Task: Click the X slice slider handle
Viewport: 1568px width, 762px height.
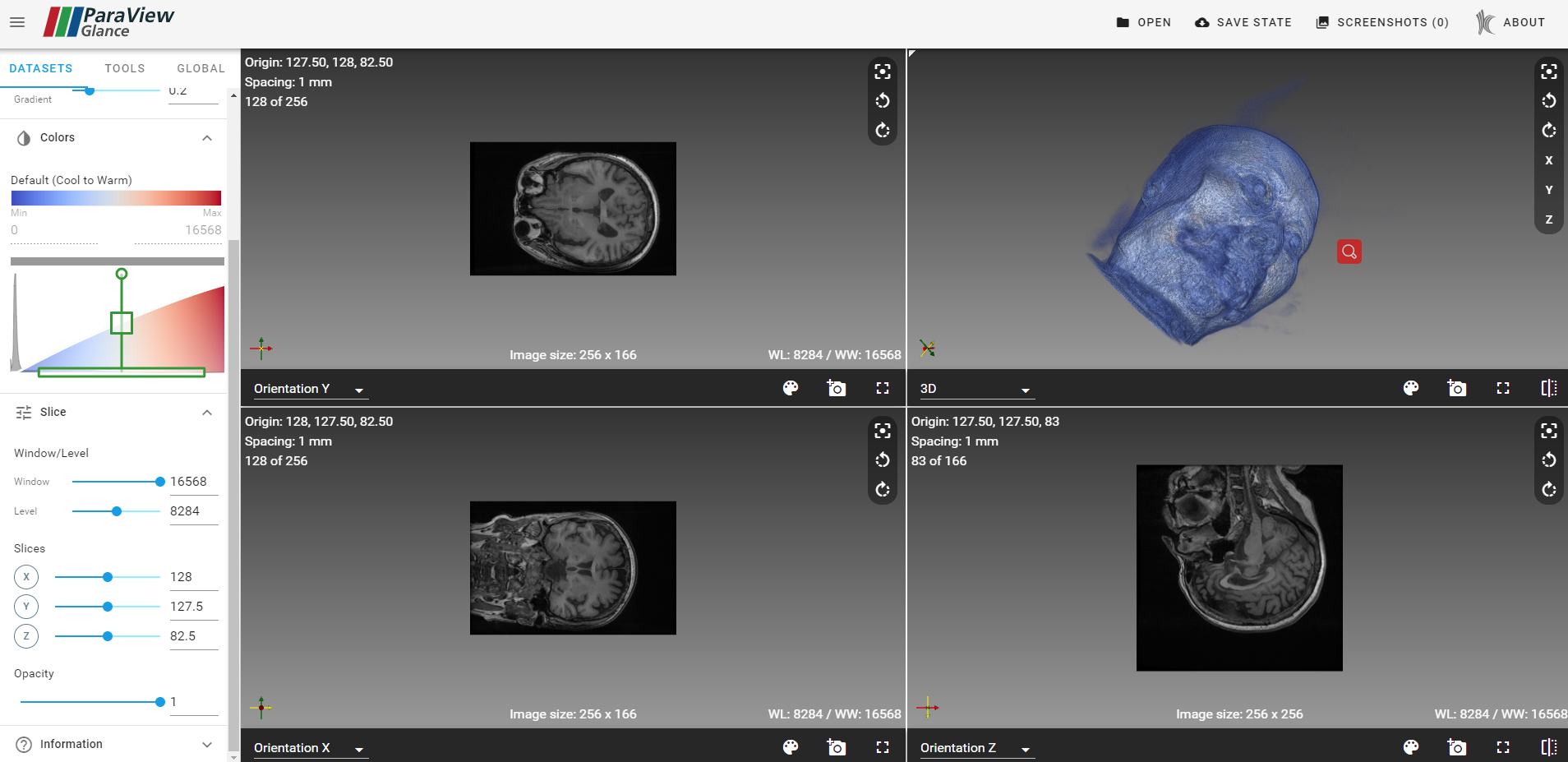Action: click(108, 577)
